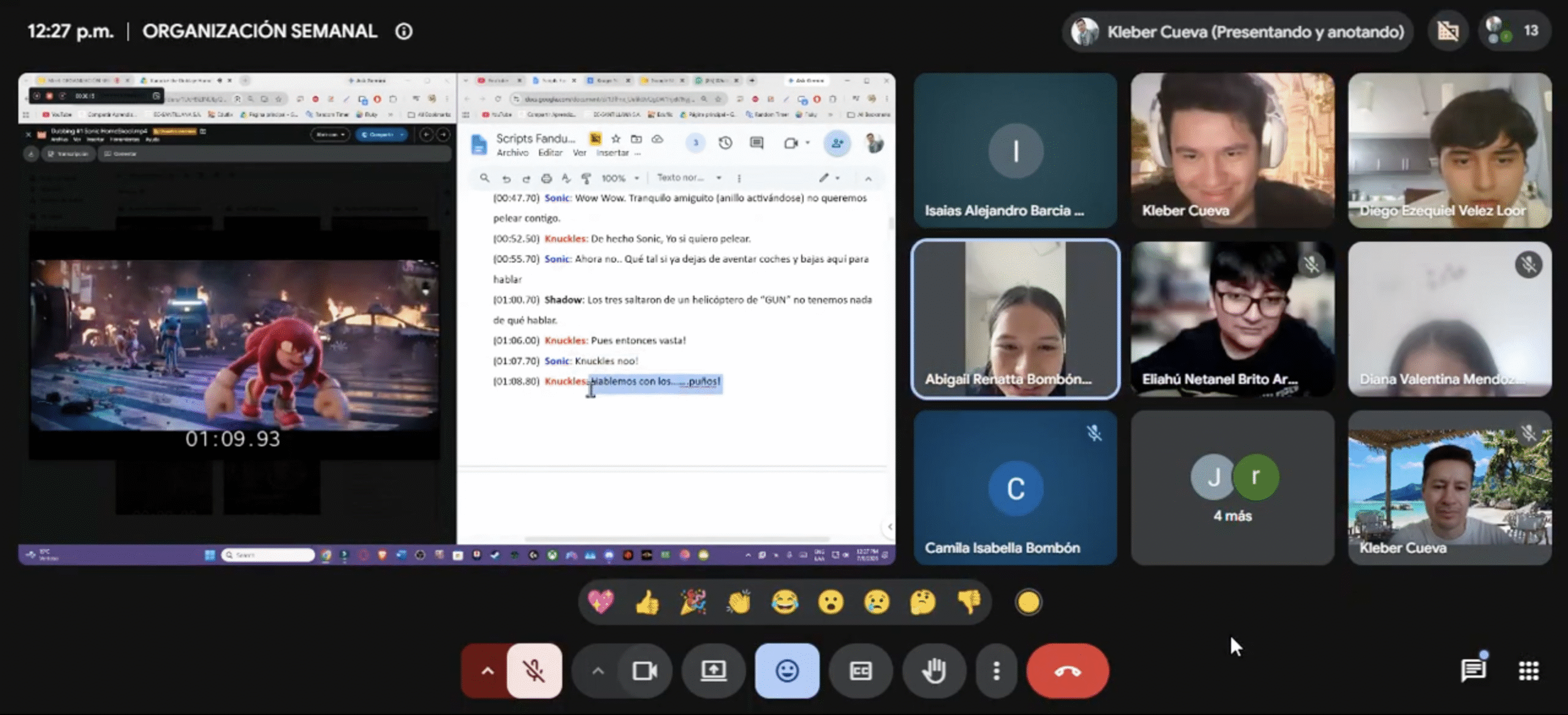Viewport: 1568px width, 715px height.
Task: Open the activities grid menu
Action: tap(1529, 671)
